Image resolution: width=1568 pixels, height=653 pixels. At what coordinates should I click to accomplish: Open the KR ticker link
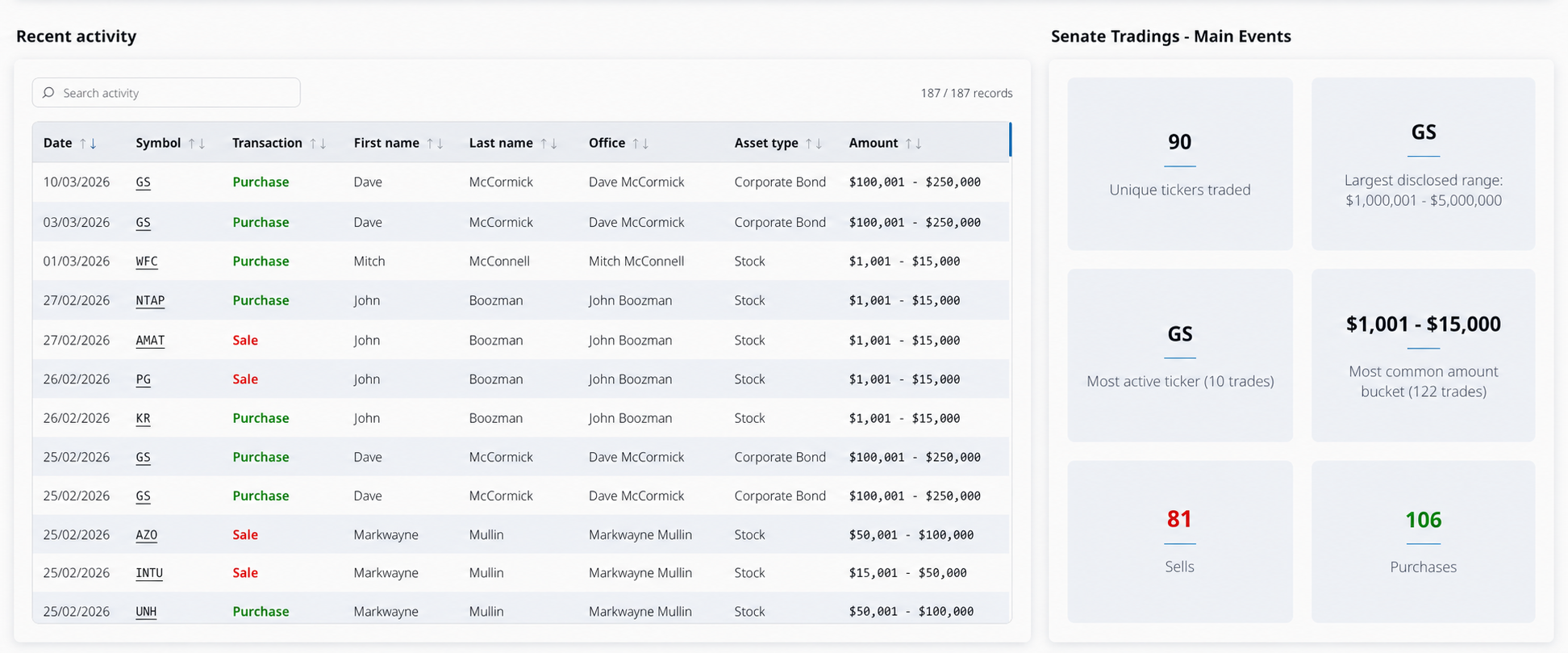[144, 418]
